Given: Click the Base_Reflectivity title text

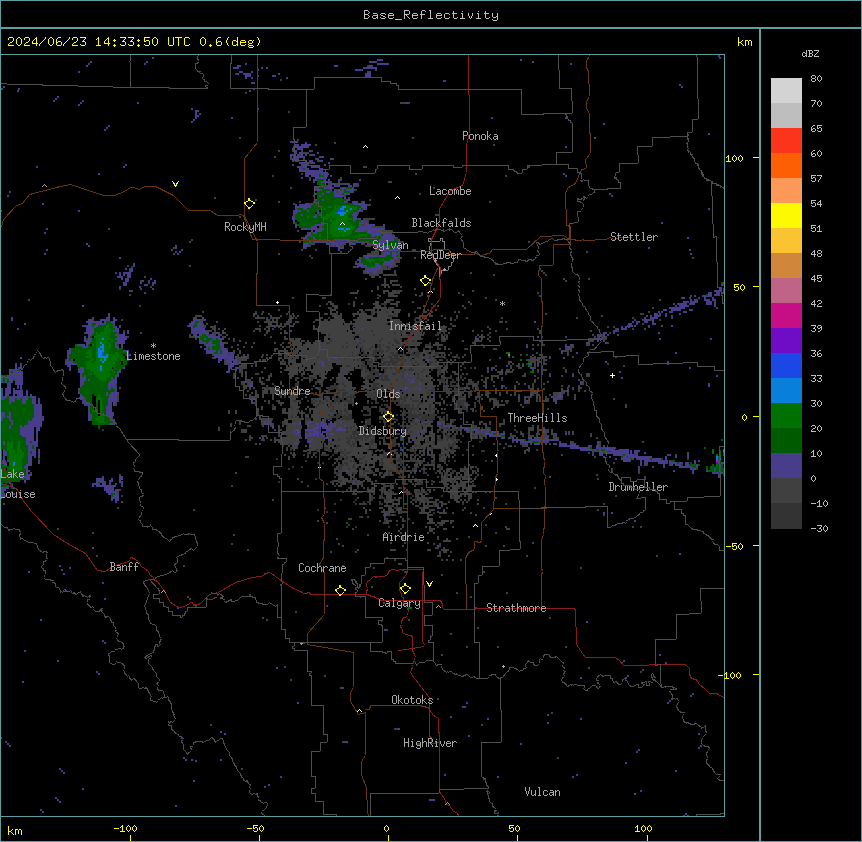Looking at the screenshot, I should point(431,15).
